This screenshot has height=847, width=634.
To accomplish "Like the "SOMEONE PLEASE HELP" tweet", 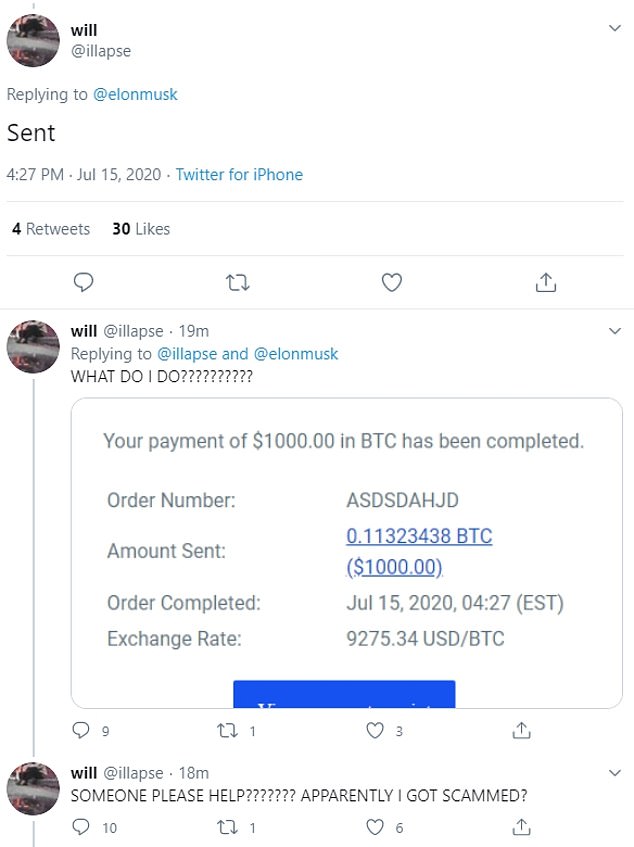I will tap(376, 827).
